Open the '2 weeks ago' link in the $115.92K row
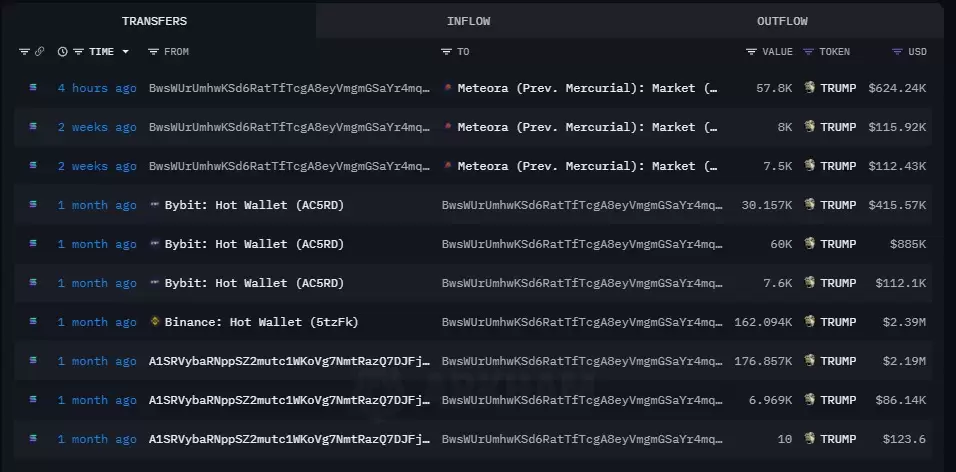 [x=97, y=127]
